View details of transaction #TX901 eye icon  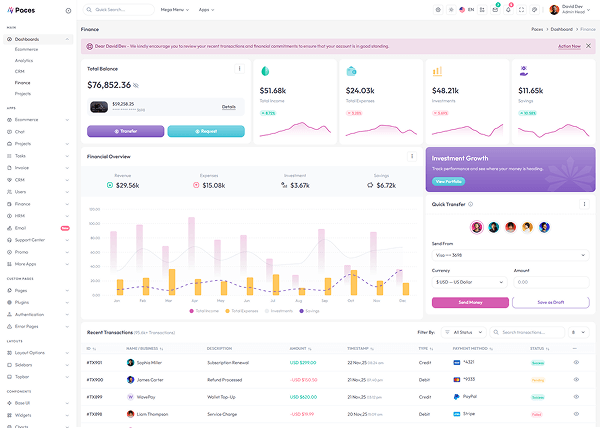[576, 362]
